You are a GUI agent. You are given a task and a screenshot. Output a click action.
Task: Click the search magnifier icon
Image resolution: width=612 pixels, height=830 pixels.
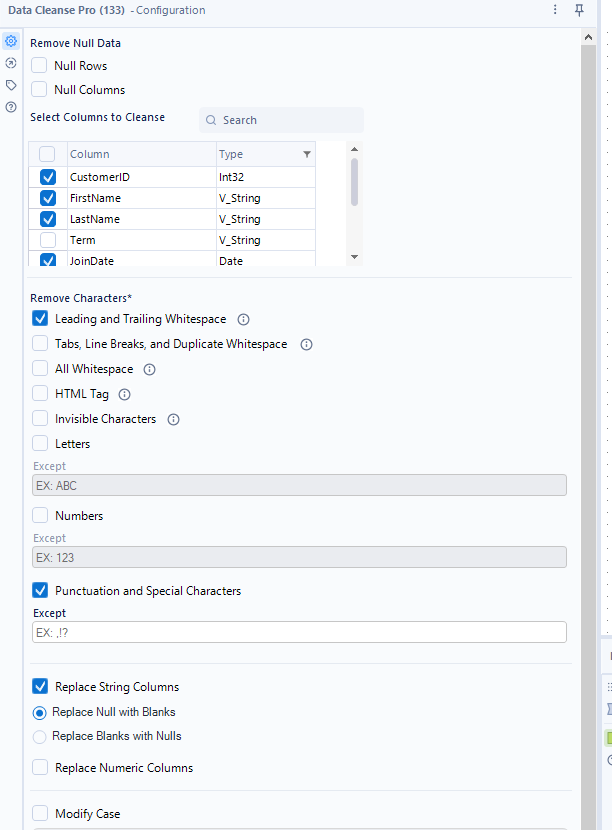click(211, 120)
